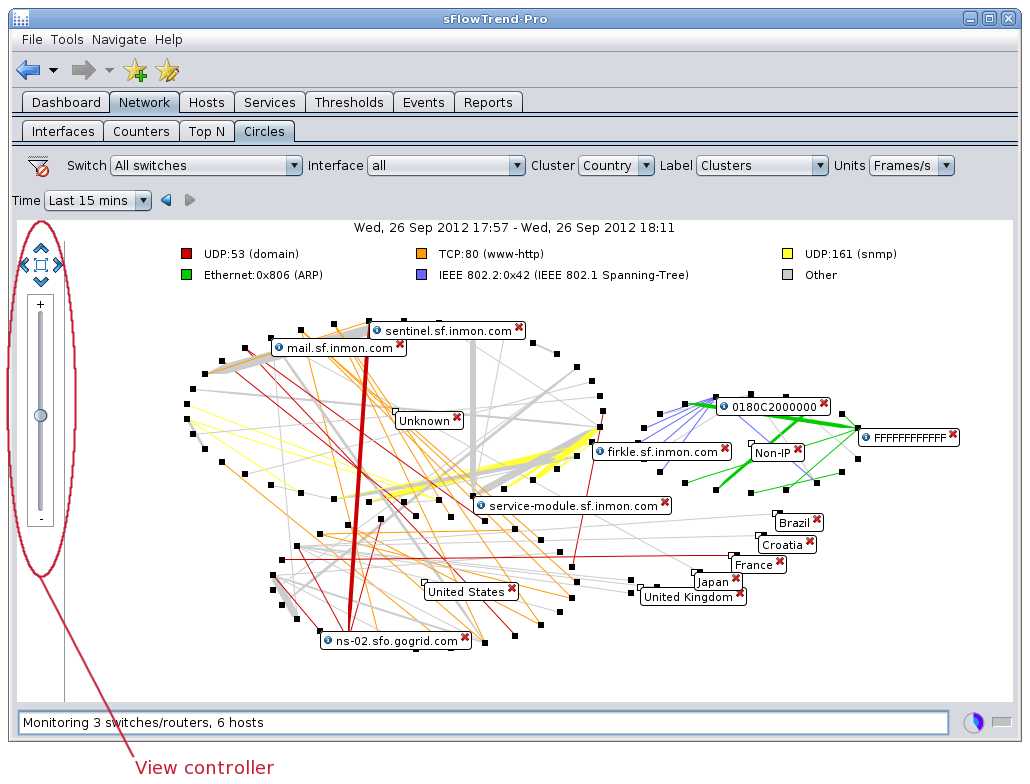Screen dimensions: 1030x784
Task: Remove the mail.sf.inmon.com label with its red X
Action: point(400,346)
